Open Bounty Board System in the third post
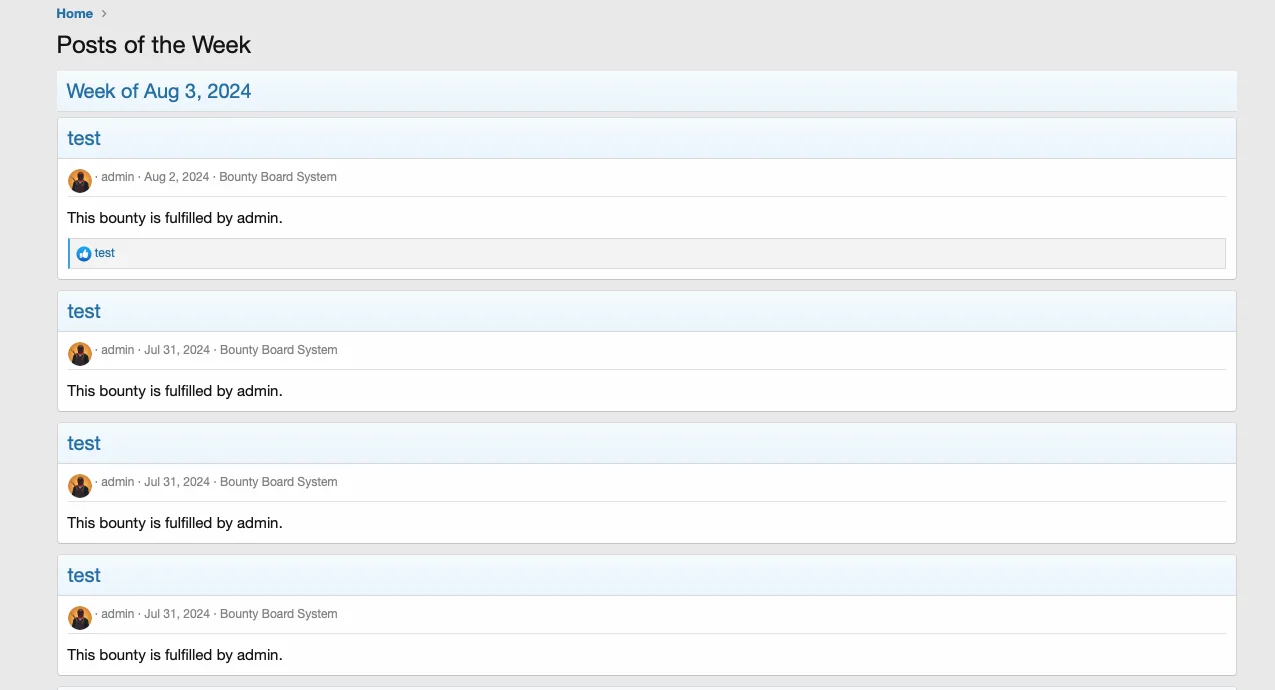The height and width of the screenshot is (690, 1275). coord(278,482)
